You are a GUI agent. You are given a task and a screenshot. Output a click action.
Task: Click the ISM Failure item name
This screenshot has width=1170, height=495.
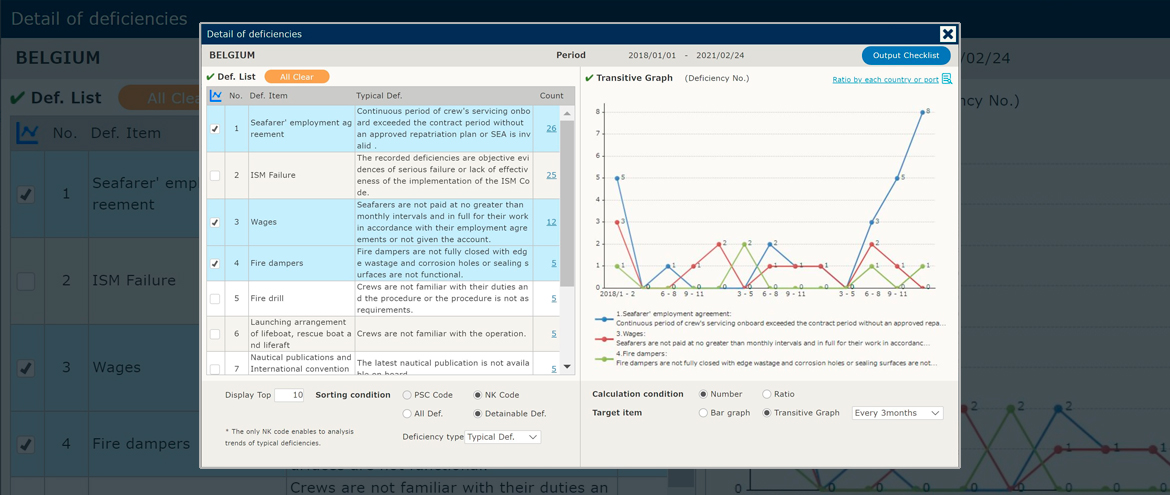[x=273, y=175]
